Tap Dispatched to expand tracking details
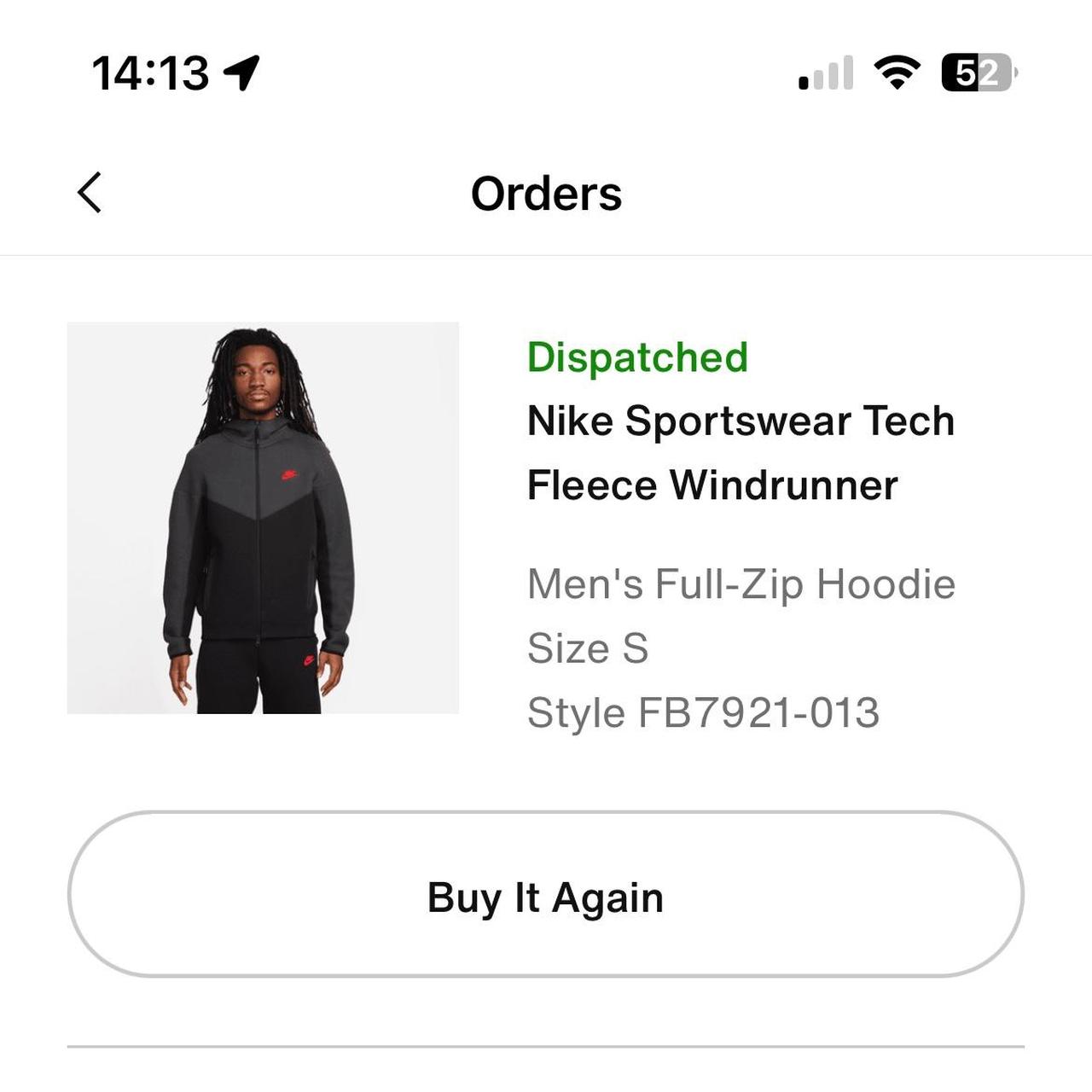 pos(639,357)
